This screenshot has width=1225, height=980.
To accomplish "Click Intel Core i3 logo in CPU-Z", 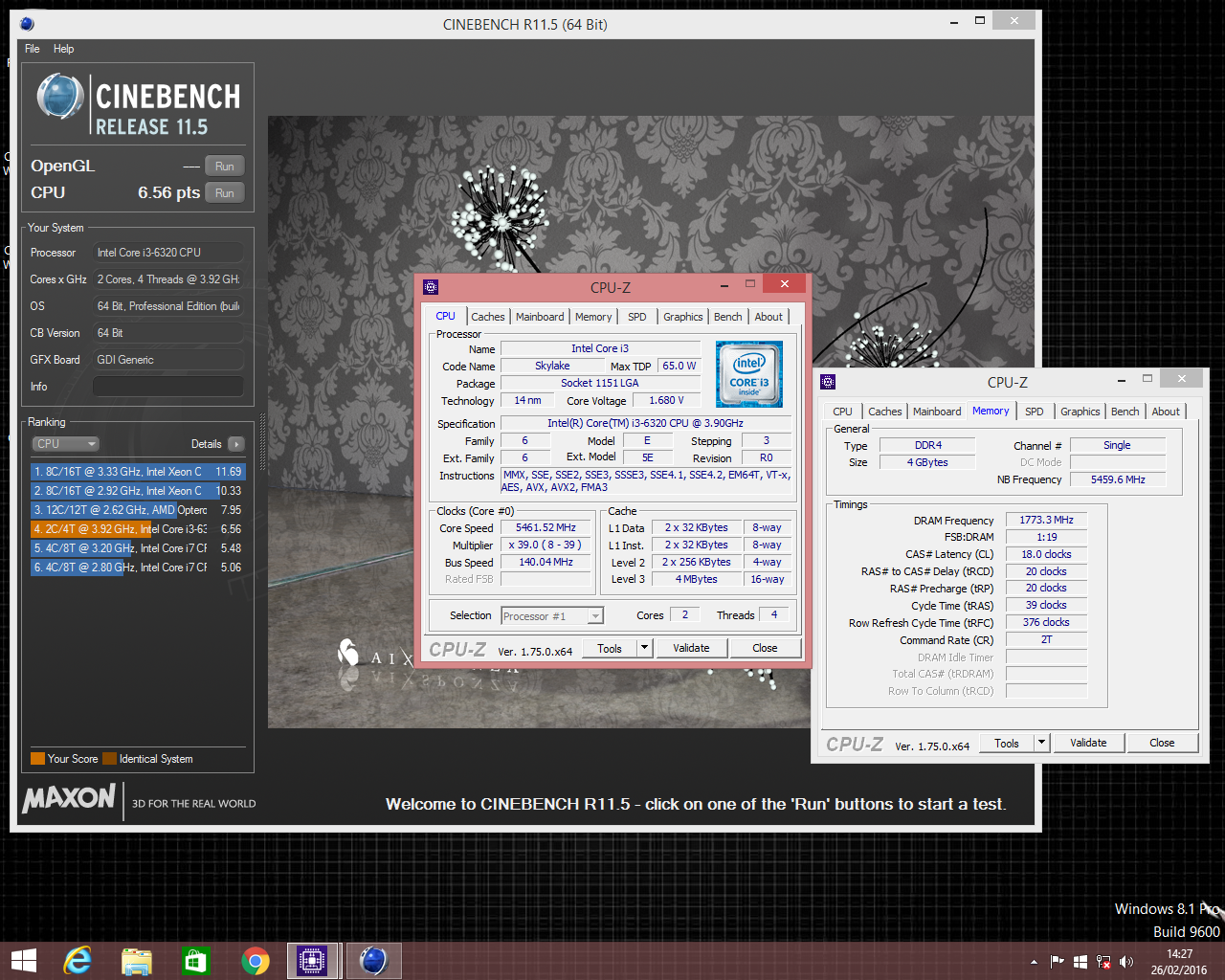I will pyautogui.click(x=749, y=373).
